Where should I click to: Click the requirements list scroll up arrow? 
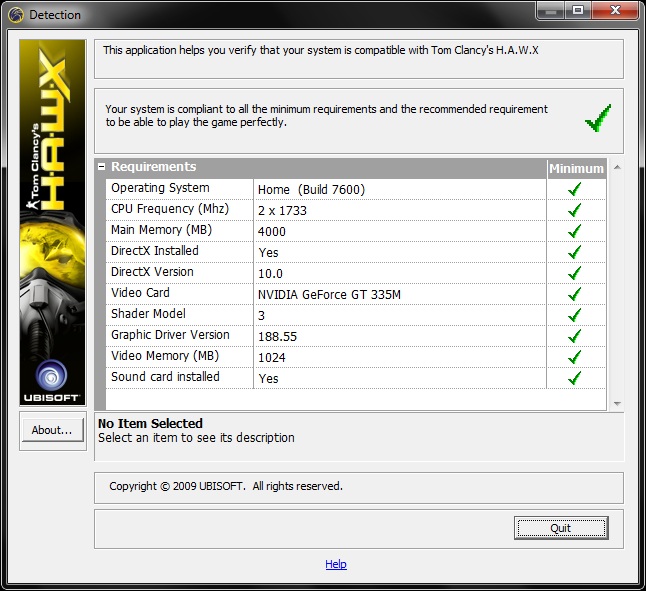617,167
